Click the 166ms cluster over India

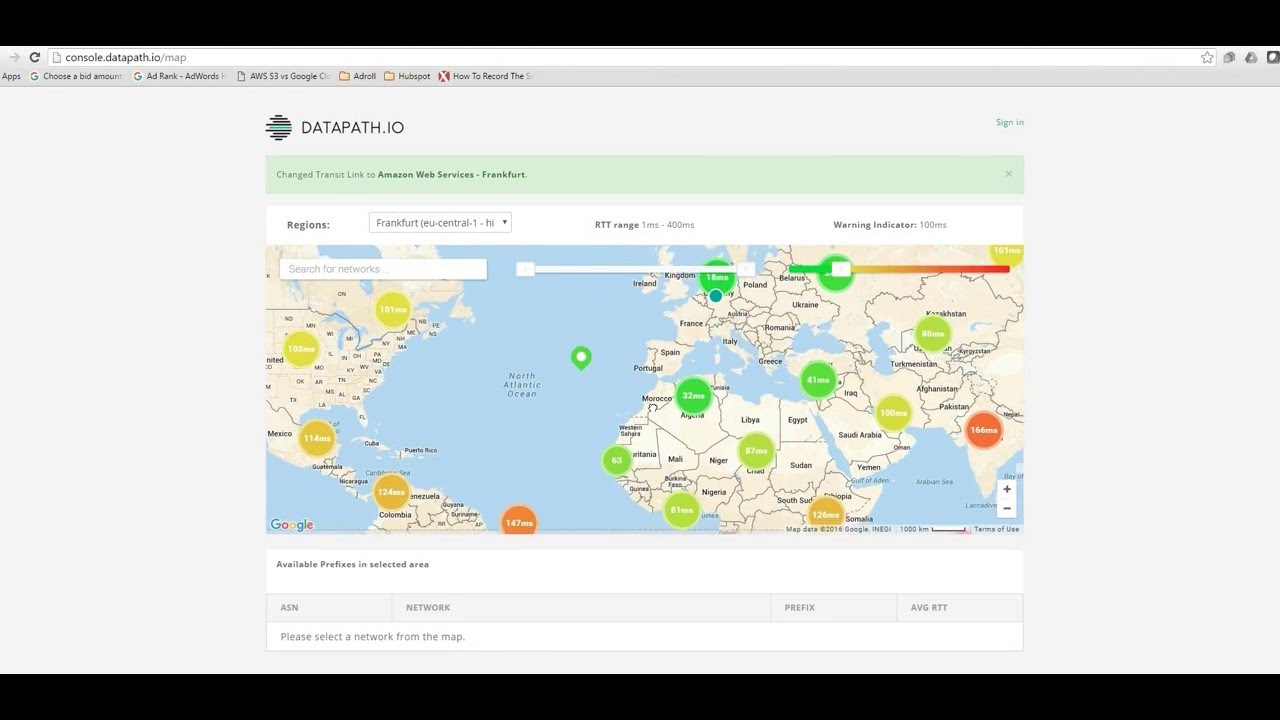983,430
